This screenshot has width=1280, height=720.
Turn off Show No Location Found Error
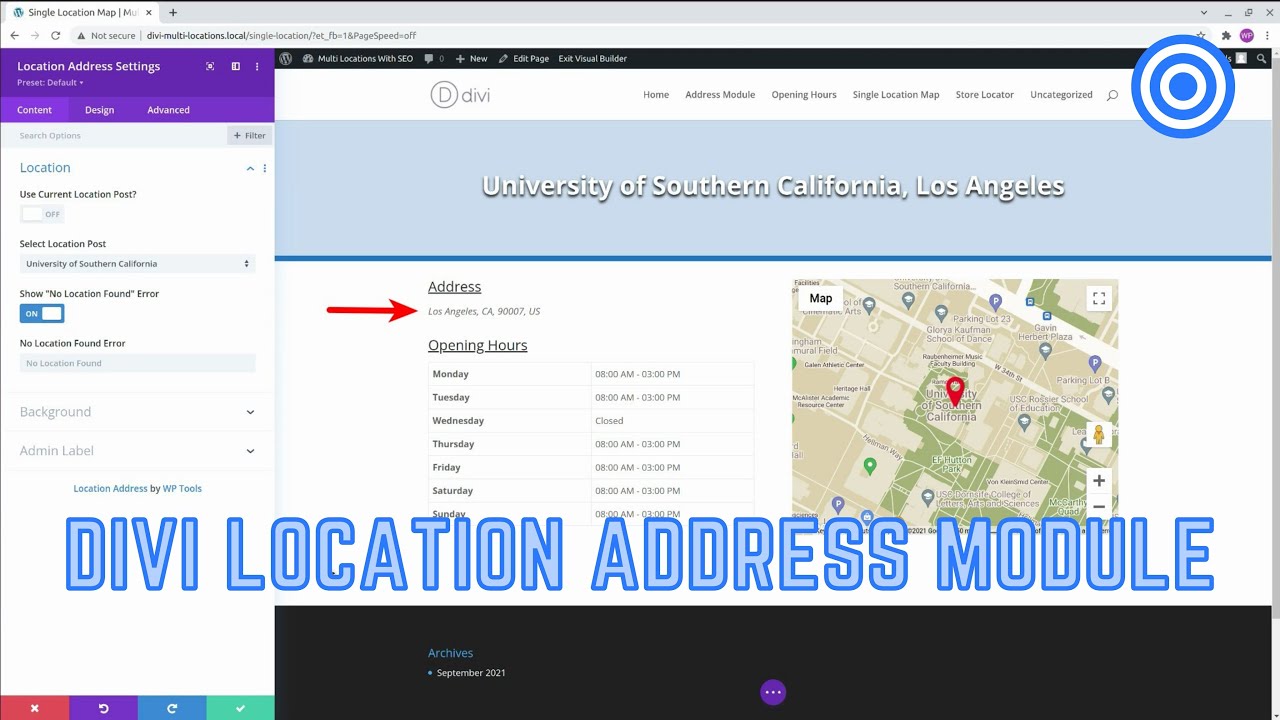coord(42,314)
